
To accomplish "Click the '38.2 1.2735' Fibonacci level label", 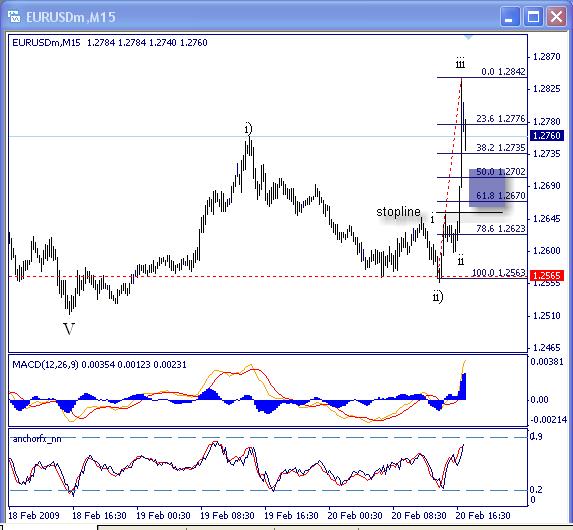I will pos(501,148).
